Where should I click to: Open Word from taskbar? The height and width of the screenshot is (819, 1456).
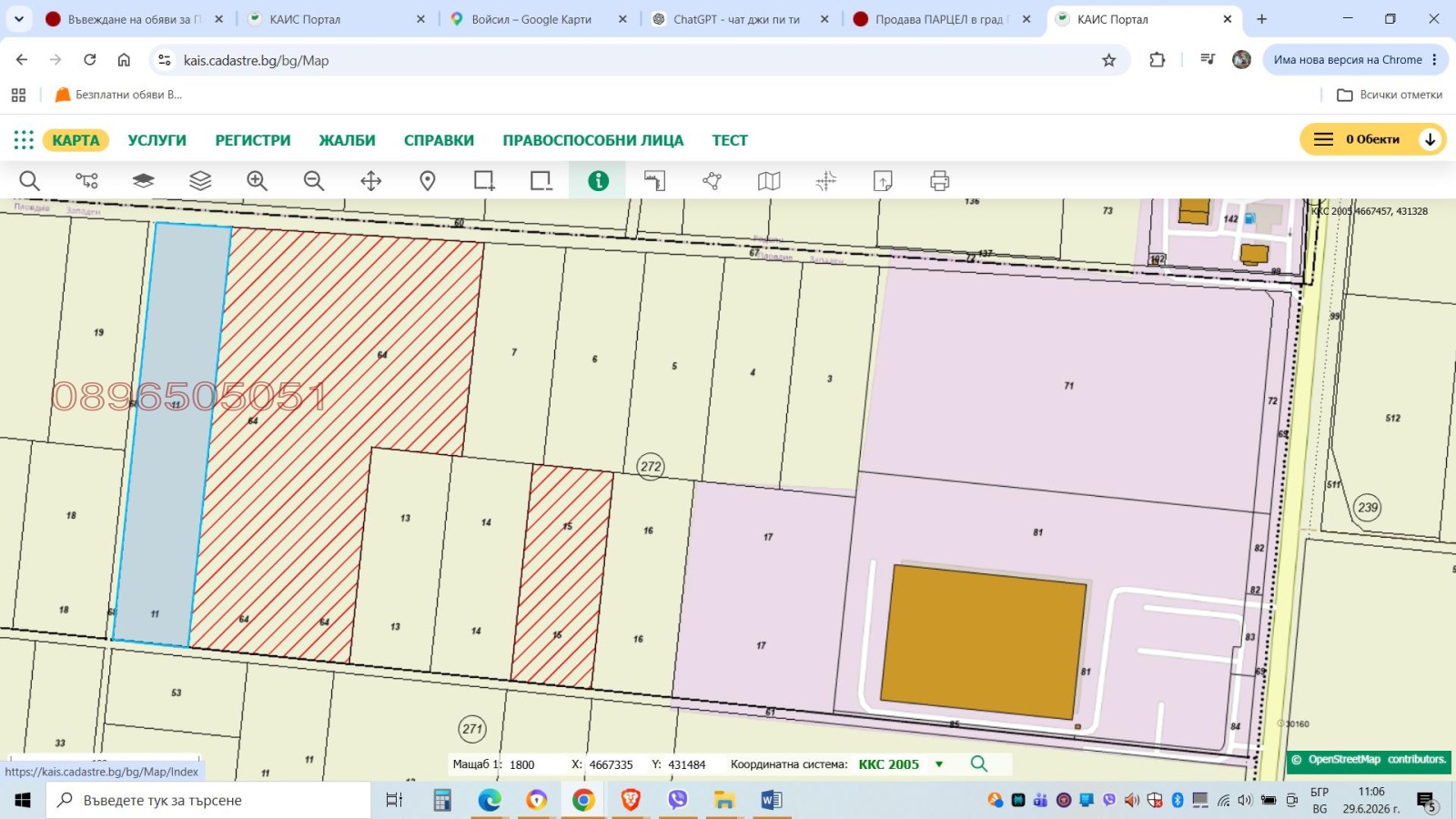(772, 800)
